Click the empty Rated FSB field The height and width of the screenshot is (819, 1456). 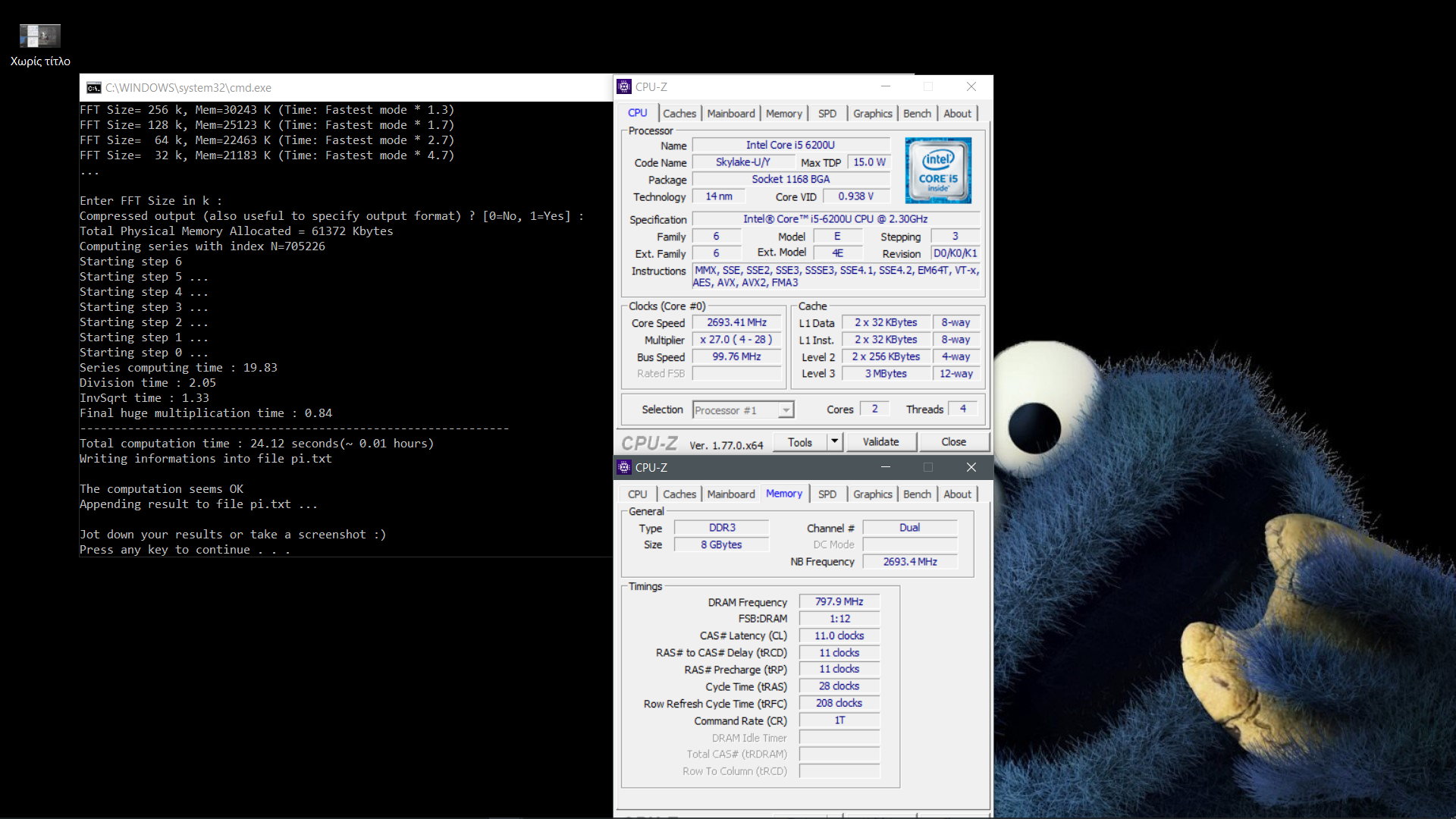click(736, 374)
